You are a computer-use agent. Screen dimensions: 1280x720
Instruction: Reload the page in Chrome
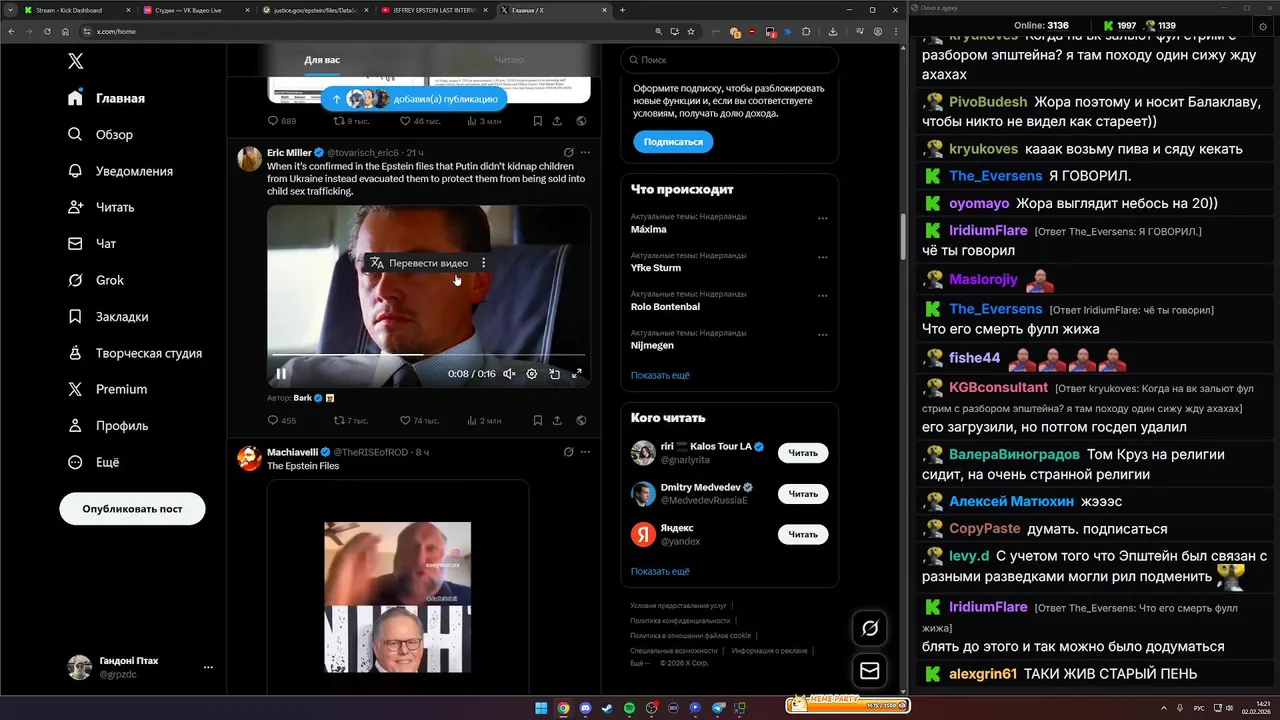click(x=47, y=31)
